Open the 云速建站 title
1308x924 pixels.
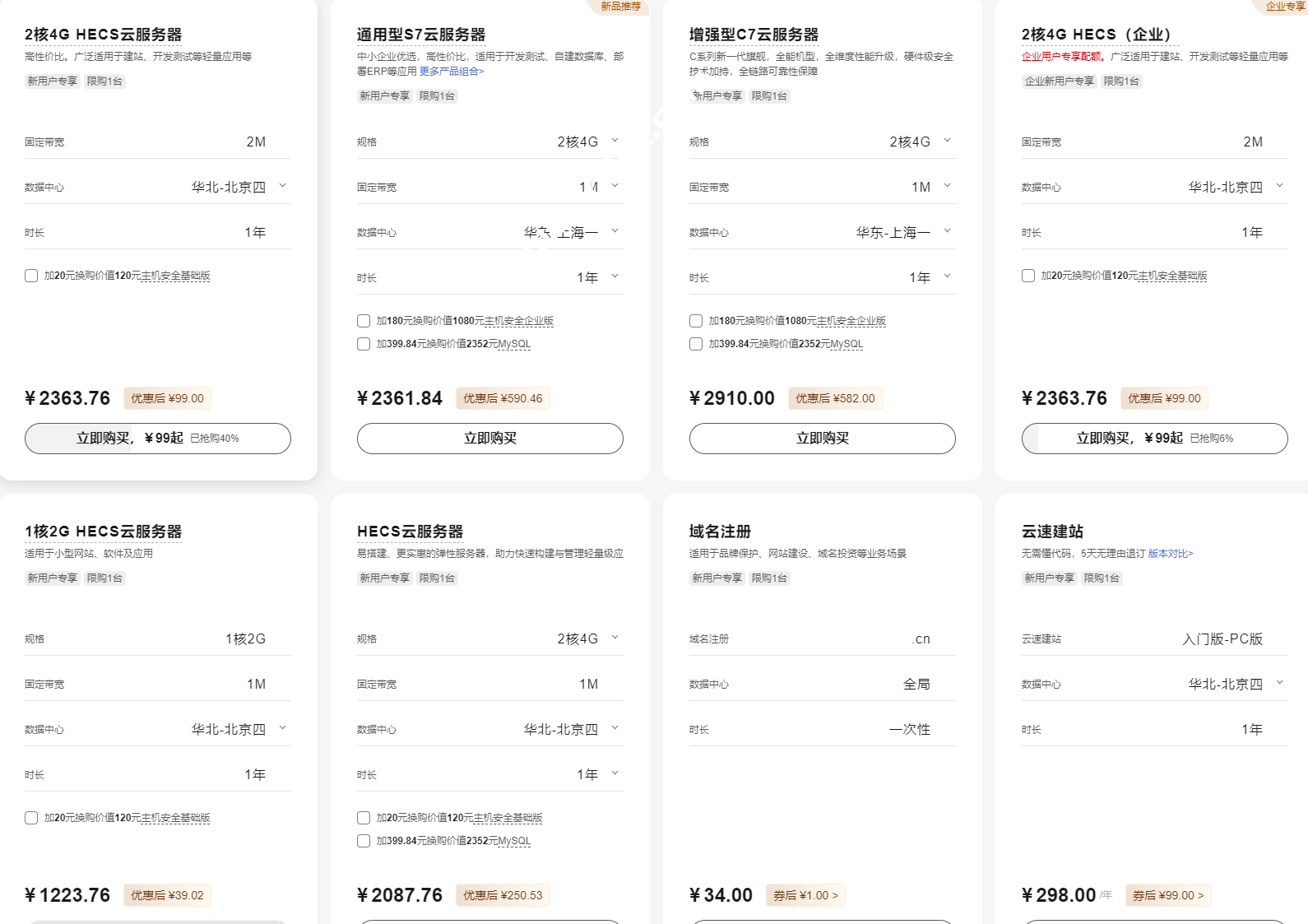(x=1052, y=532)
